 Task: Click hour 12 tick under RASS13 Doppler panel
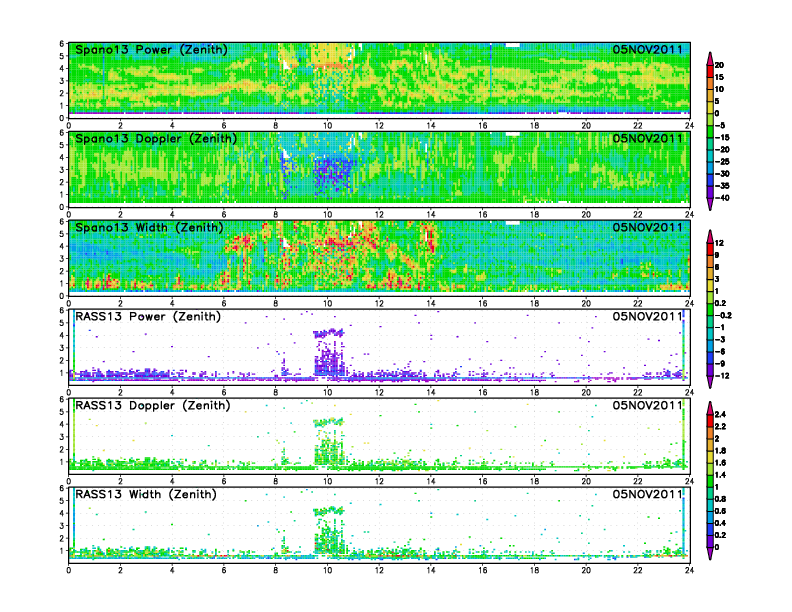[379, 481]
